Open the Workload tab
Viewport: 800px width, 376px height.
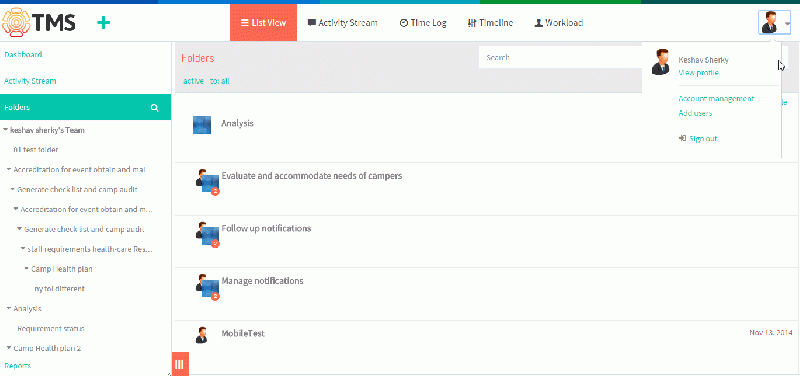click(559, 23)
